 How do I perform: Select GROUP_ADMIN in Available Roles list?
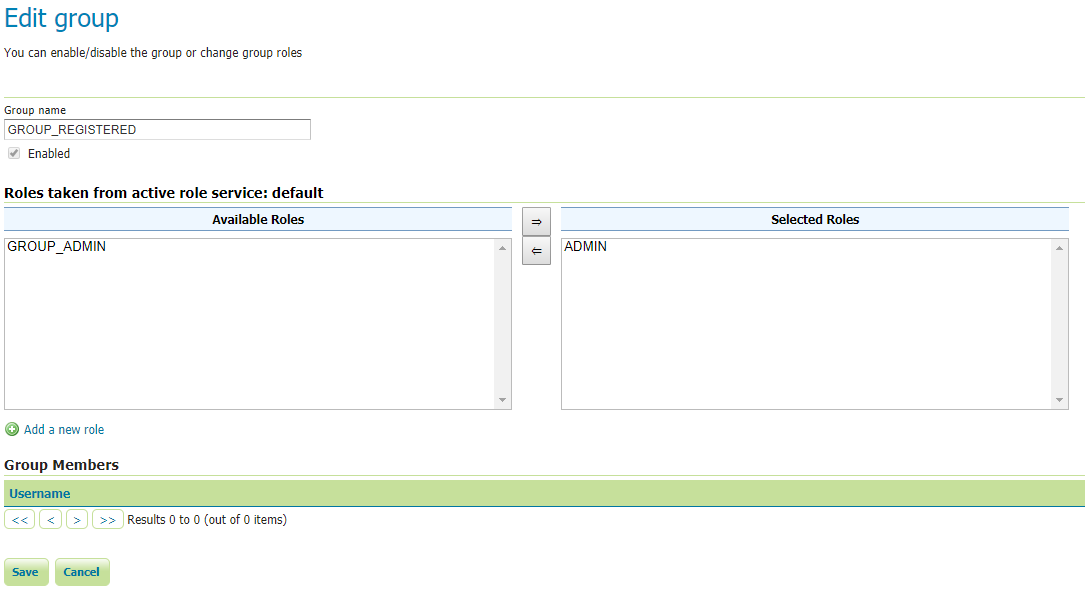pyautogui.click(x=57, y=247)
